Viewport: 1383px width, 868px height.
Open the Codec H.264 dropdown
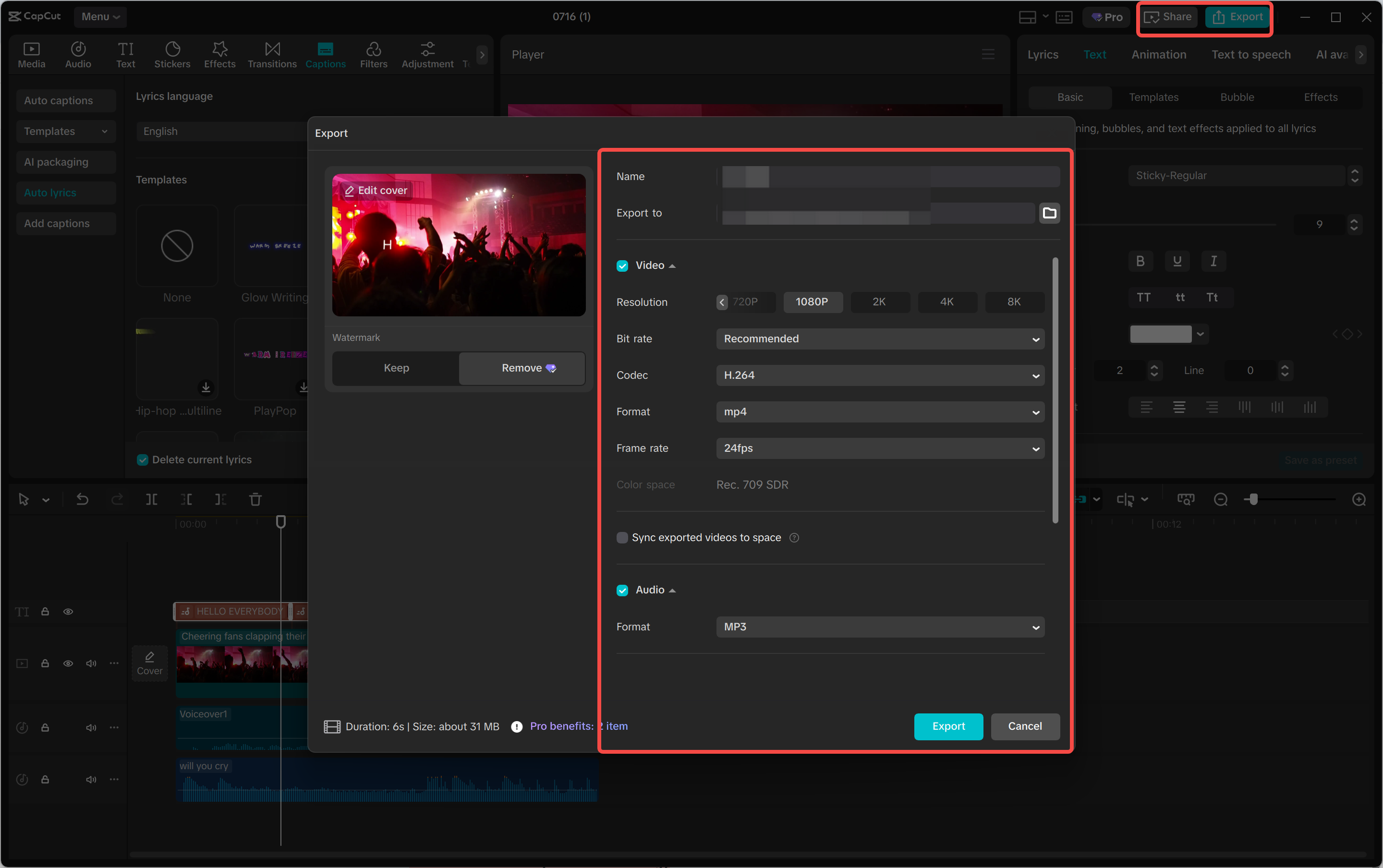(x=880, y=375)
